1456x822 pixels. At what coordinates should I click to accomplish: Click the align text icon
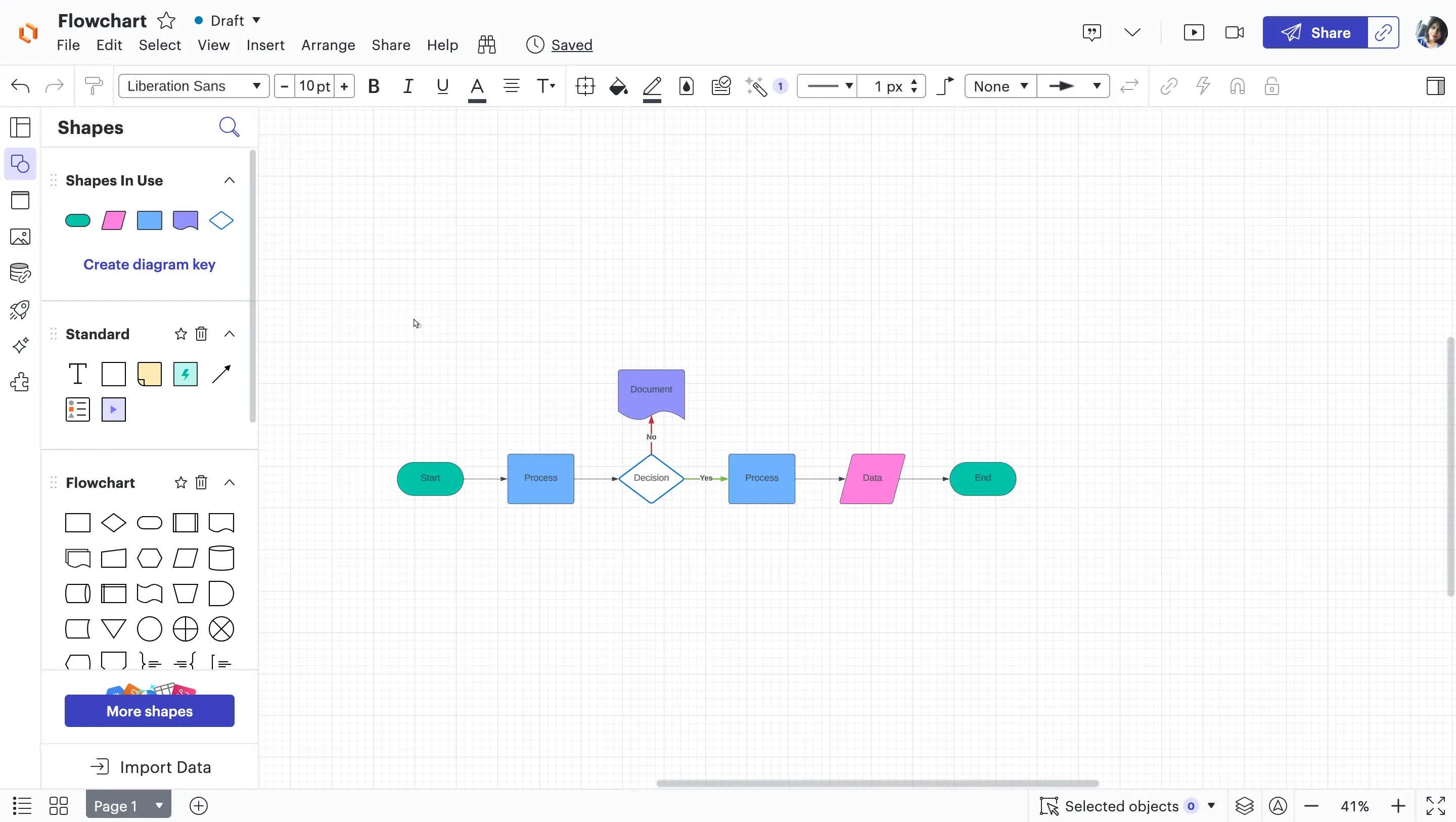[x=512, y=87]
